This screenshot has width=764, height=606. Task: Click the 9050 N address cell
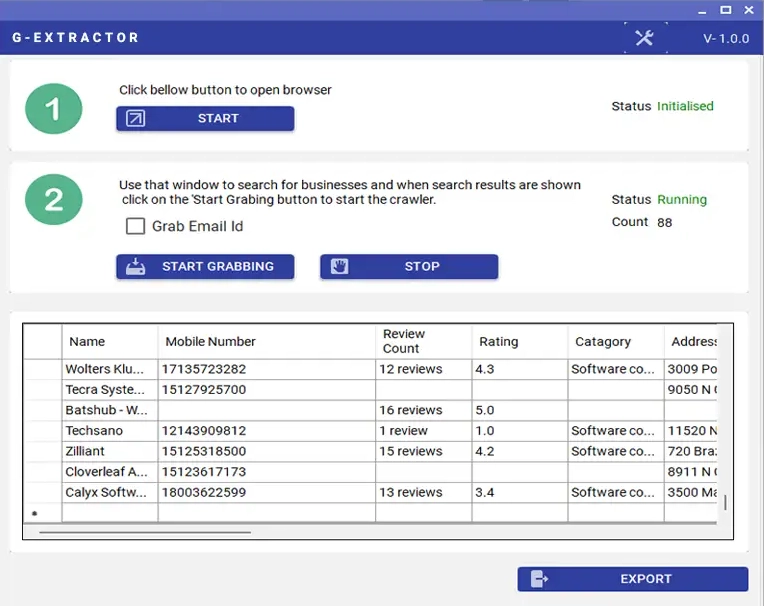(x=690, y=390)
